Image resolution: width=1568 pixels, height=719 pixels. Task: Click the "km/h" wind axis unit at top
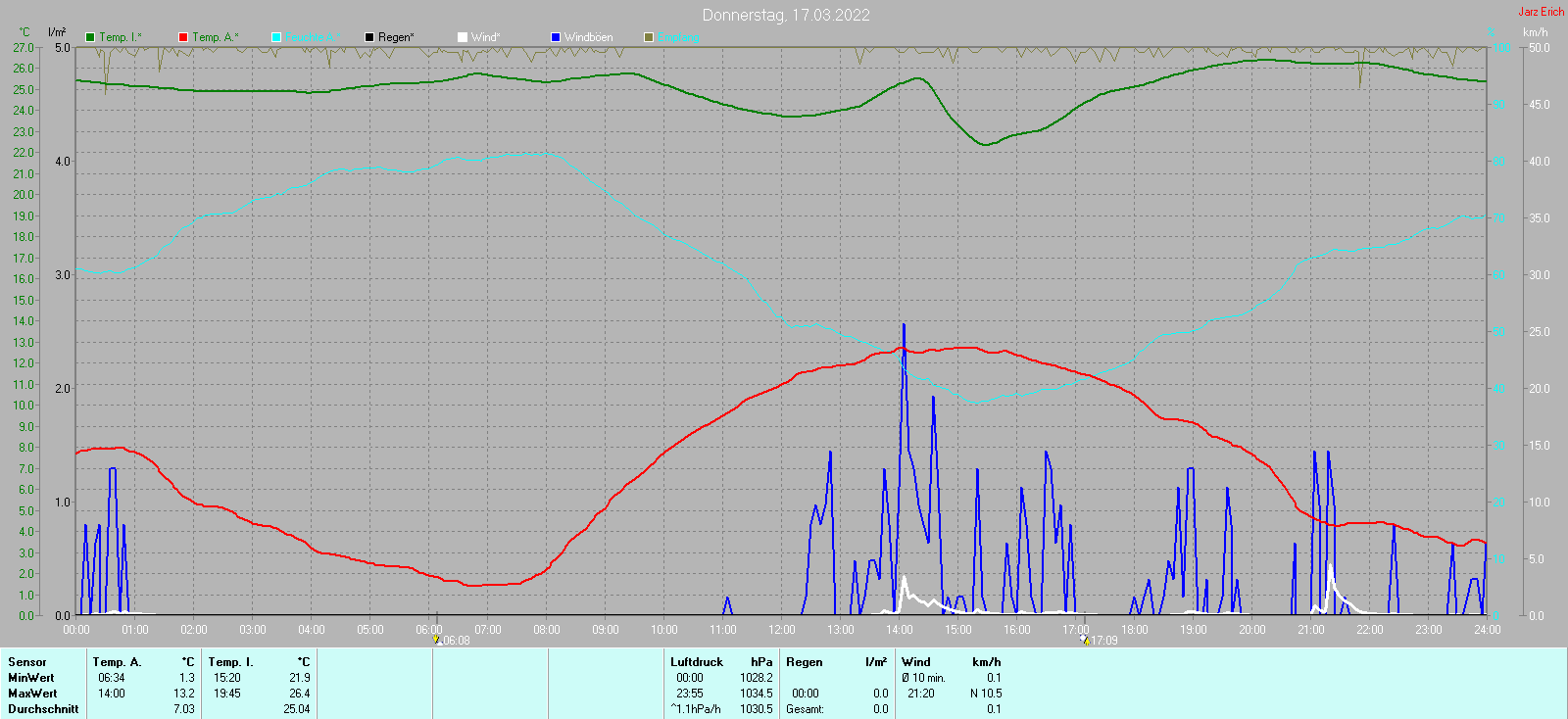click(x=1536, y=32)
